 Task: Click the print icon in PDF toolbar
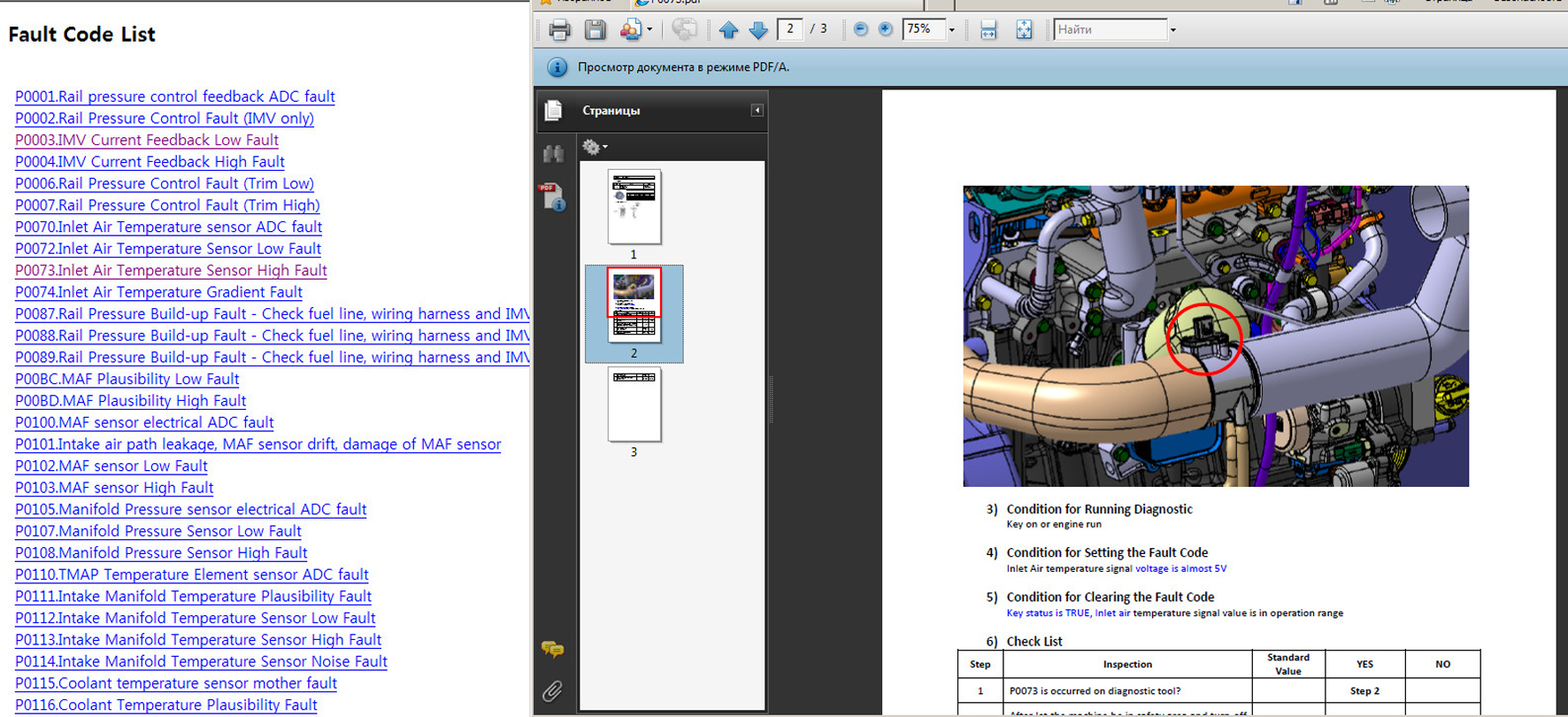[559, 30]
